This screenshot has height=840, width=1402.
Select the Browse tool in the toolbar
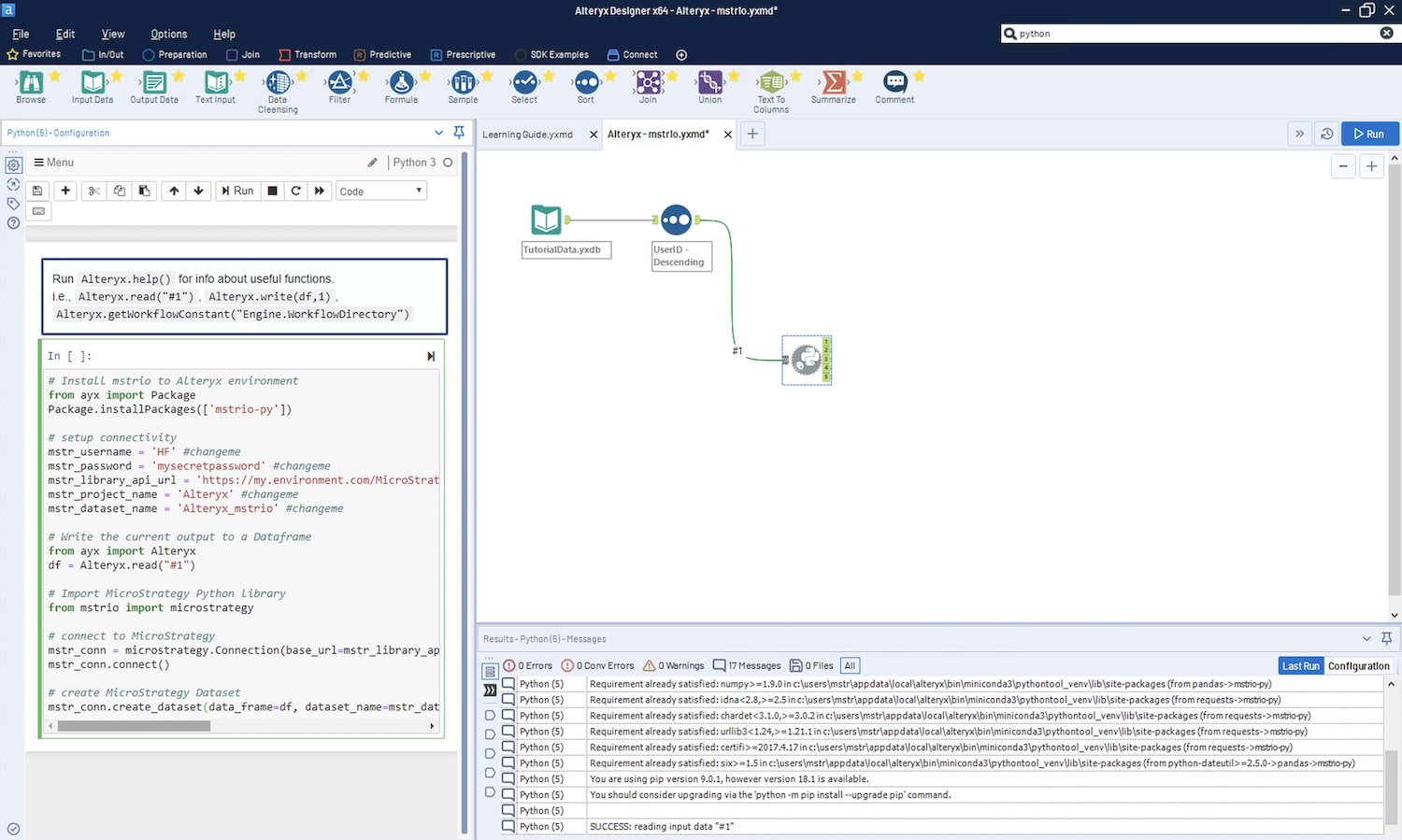pos(31,84)
